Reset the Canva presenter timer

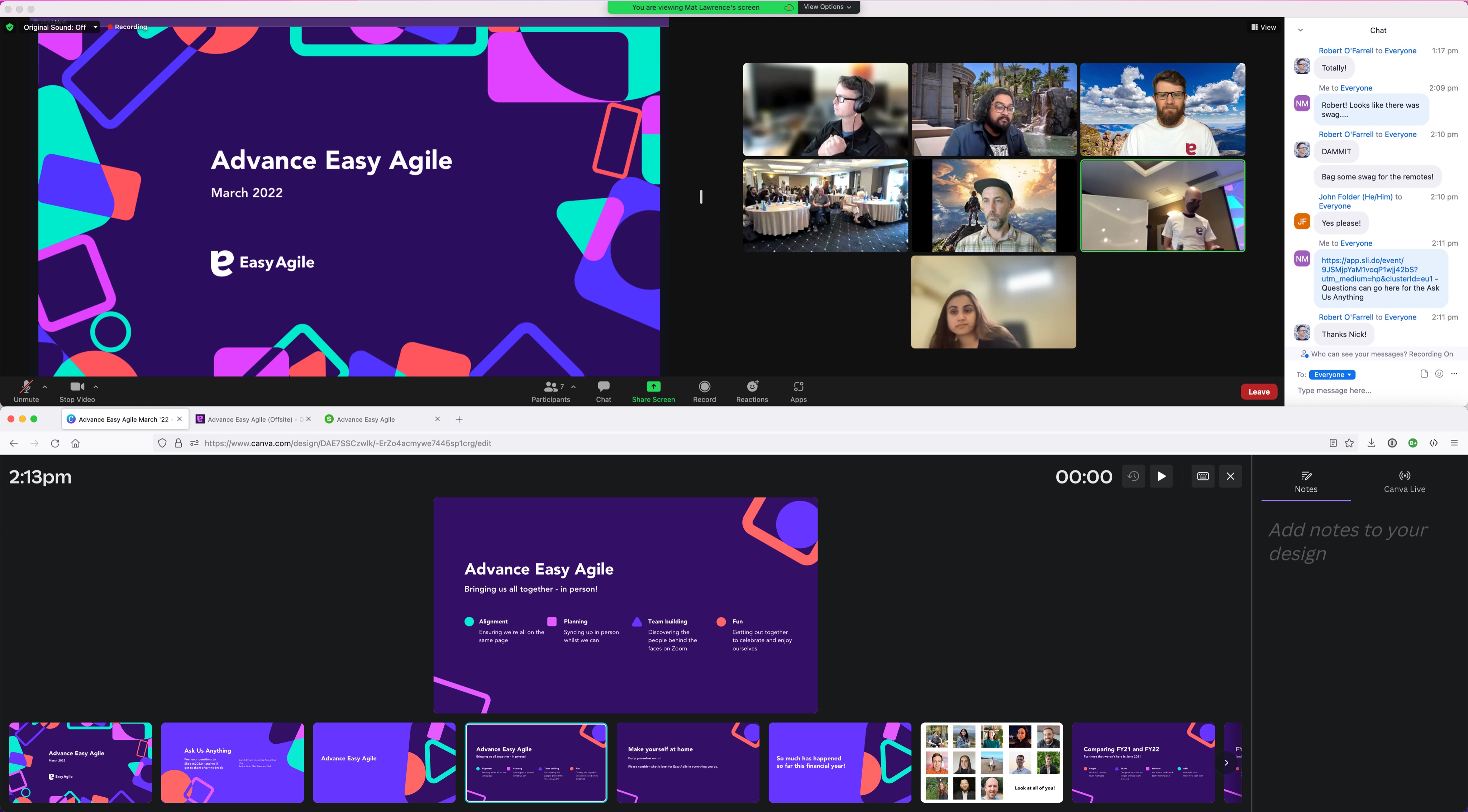[x=1133, y=476]
